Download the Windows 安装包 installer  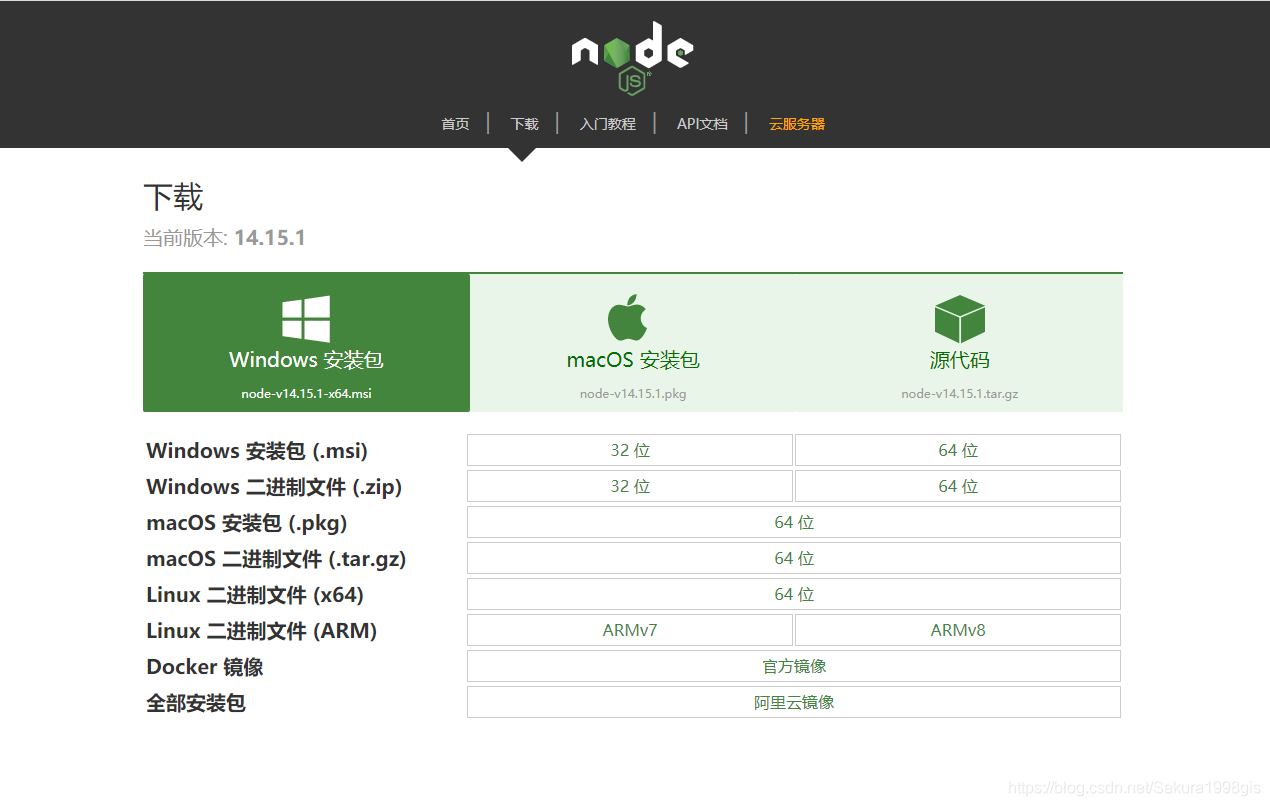[306, 343]
